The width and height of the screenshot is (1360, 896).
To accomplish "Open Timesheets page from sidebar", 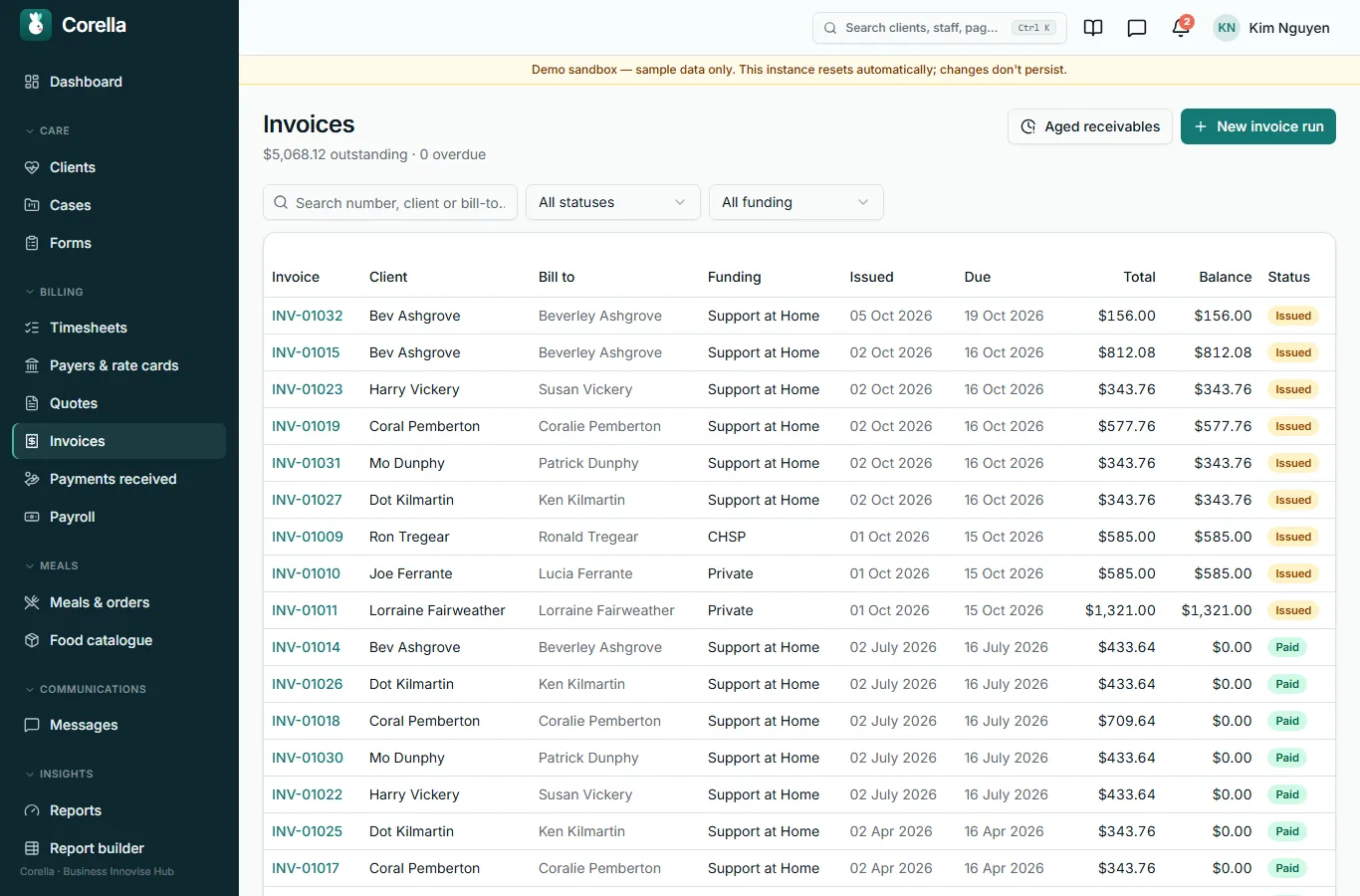I will pos(119,328).
